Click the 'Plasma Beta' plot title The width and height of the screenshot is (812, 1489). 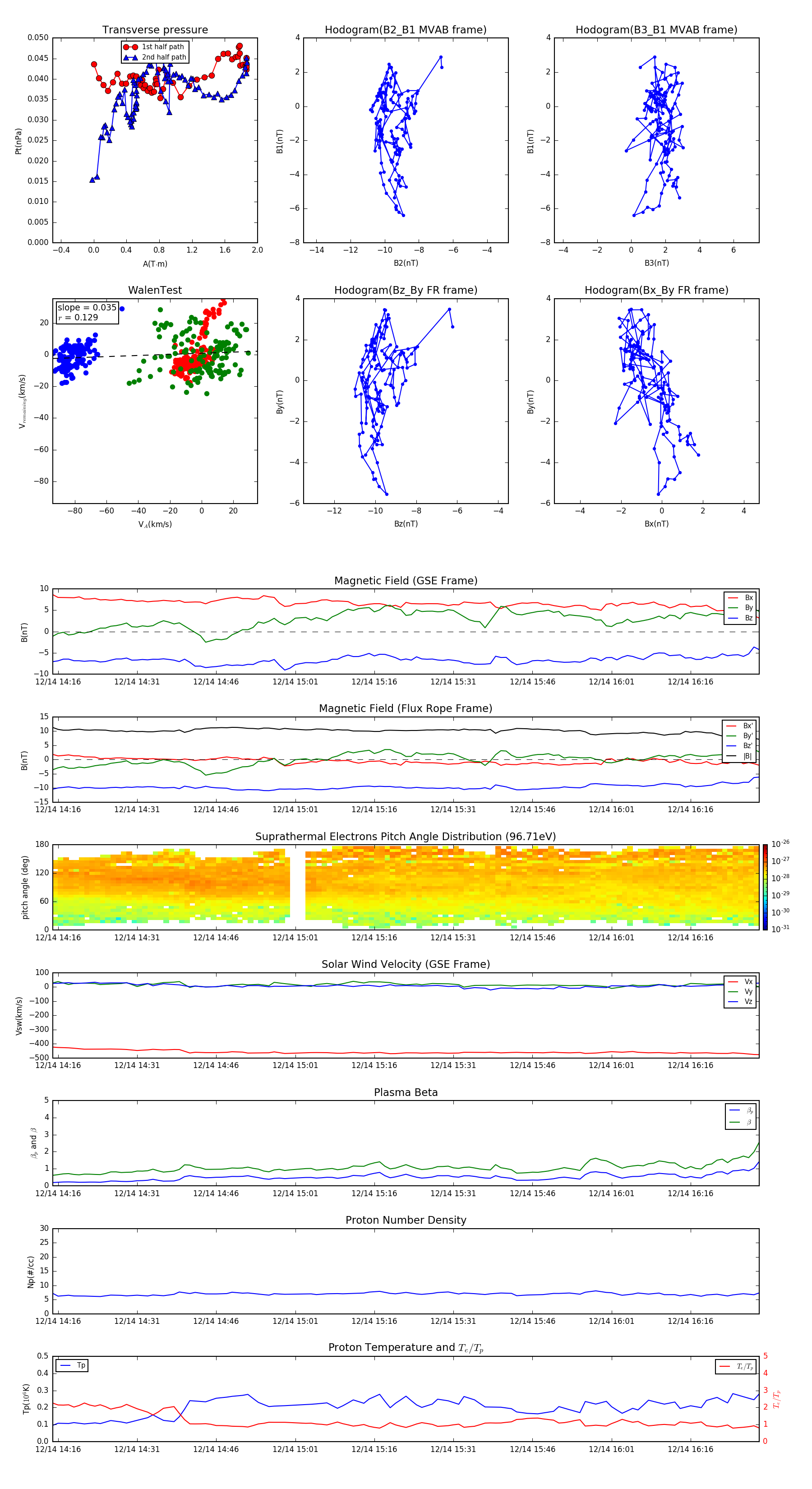pos(406,1093)
